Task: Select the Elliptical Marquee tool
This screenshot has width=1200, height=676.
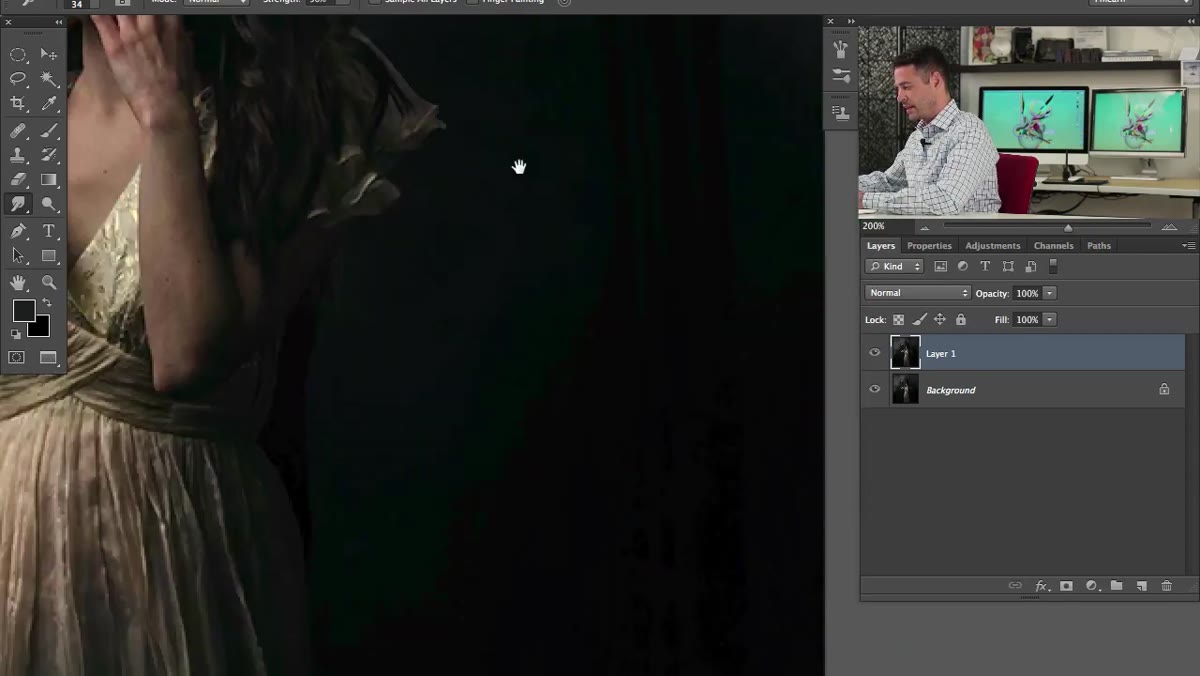Action: [x=18, y=54]
